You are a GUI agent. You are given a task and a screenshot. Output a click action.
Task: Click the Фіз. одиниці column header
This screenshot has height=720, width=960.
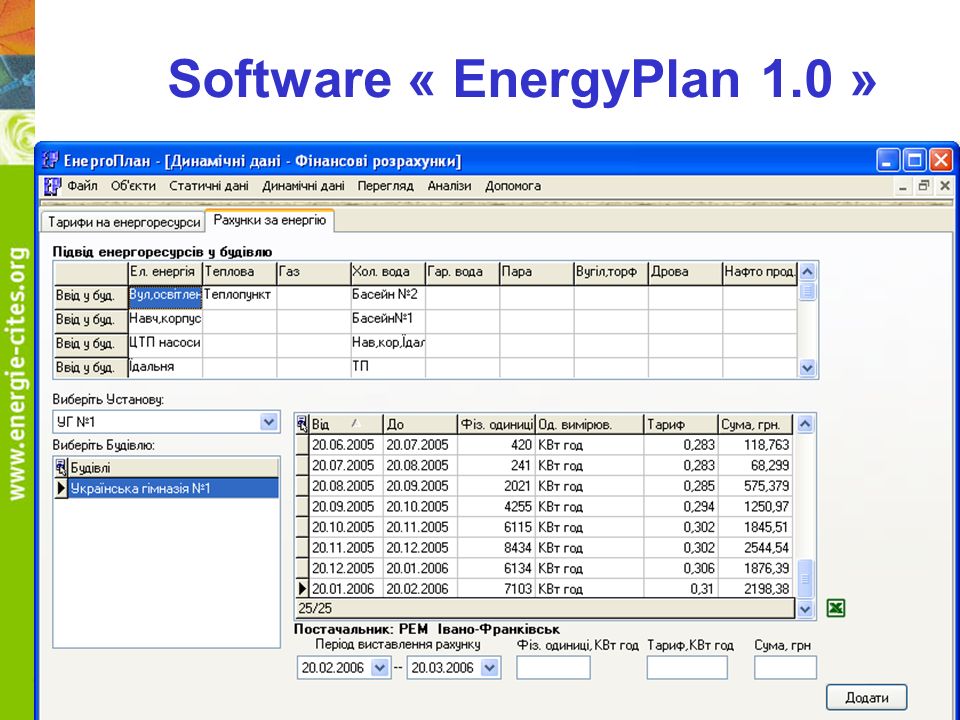(497, 424)
